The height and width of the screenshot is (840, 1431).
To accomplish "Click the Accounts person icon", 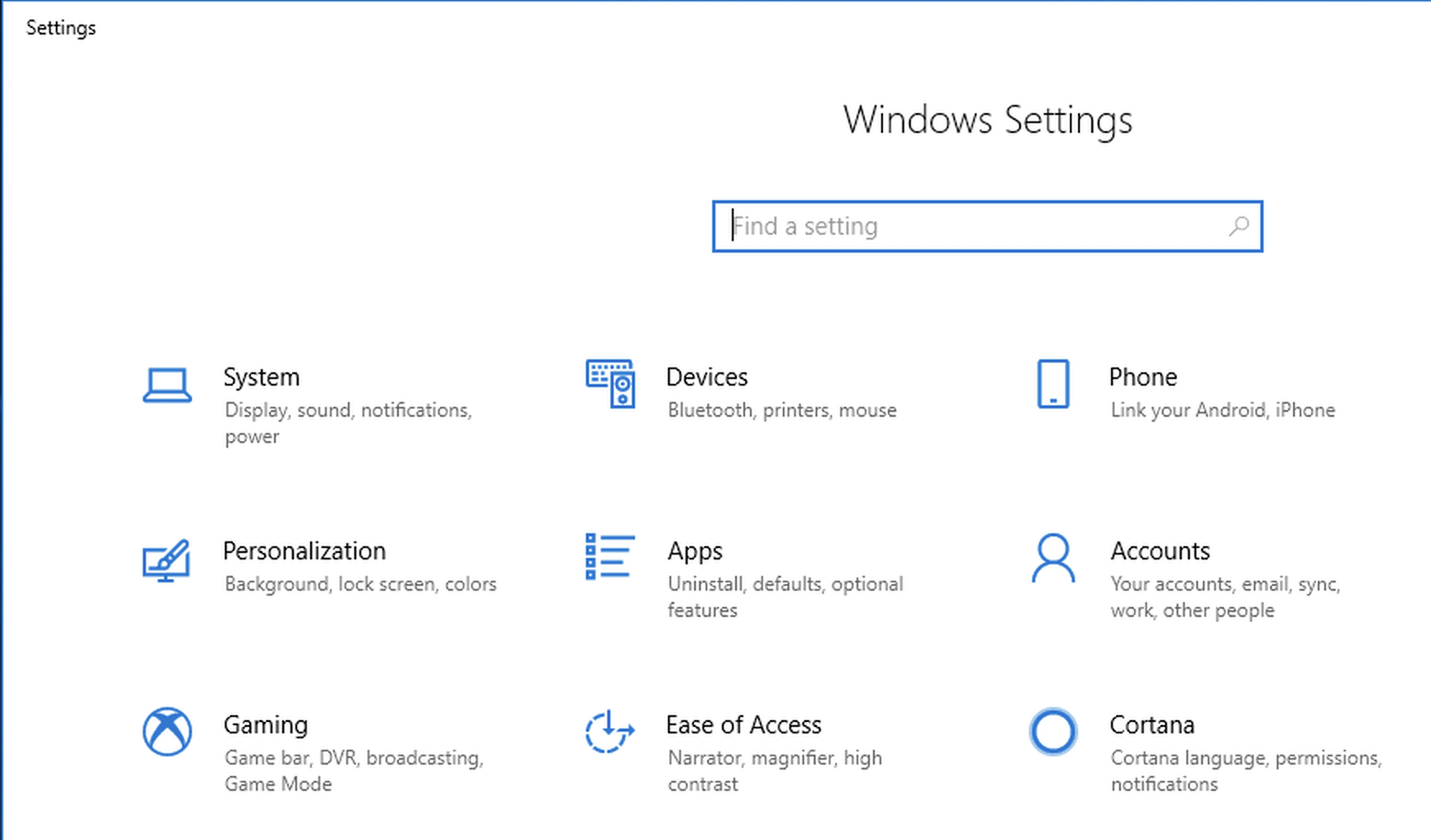I will (1053, 558).
